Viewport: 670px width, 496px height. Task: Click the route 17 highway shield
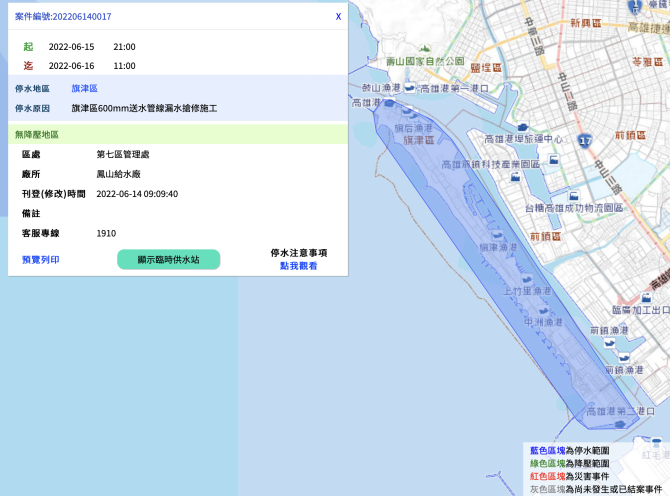pyautogui.click(x=585, y=141)
